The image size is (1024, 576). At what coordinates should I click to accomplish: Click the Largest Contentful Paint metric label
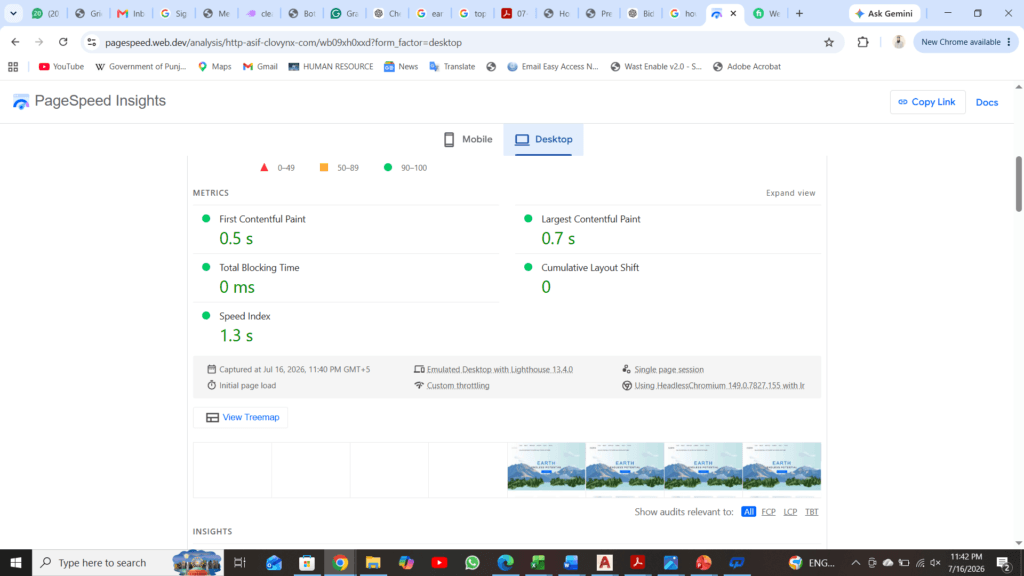tap(590, 219)
